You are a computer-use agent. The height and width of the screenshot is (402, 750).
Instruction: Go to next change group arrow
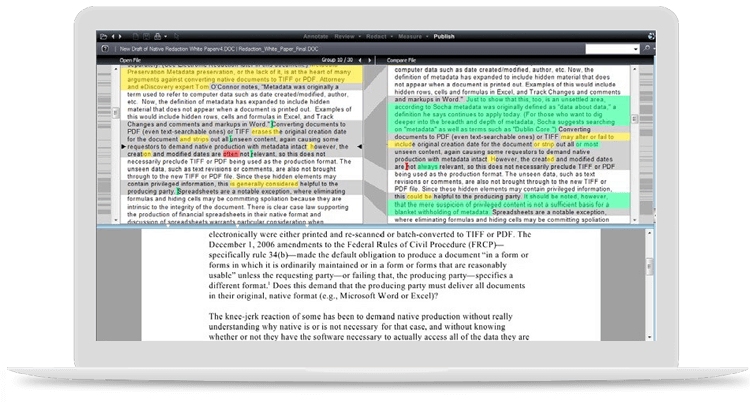(x=369, y=61)
